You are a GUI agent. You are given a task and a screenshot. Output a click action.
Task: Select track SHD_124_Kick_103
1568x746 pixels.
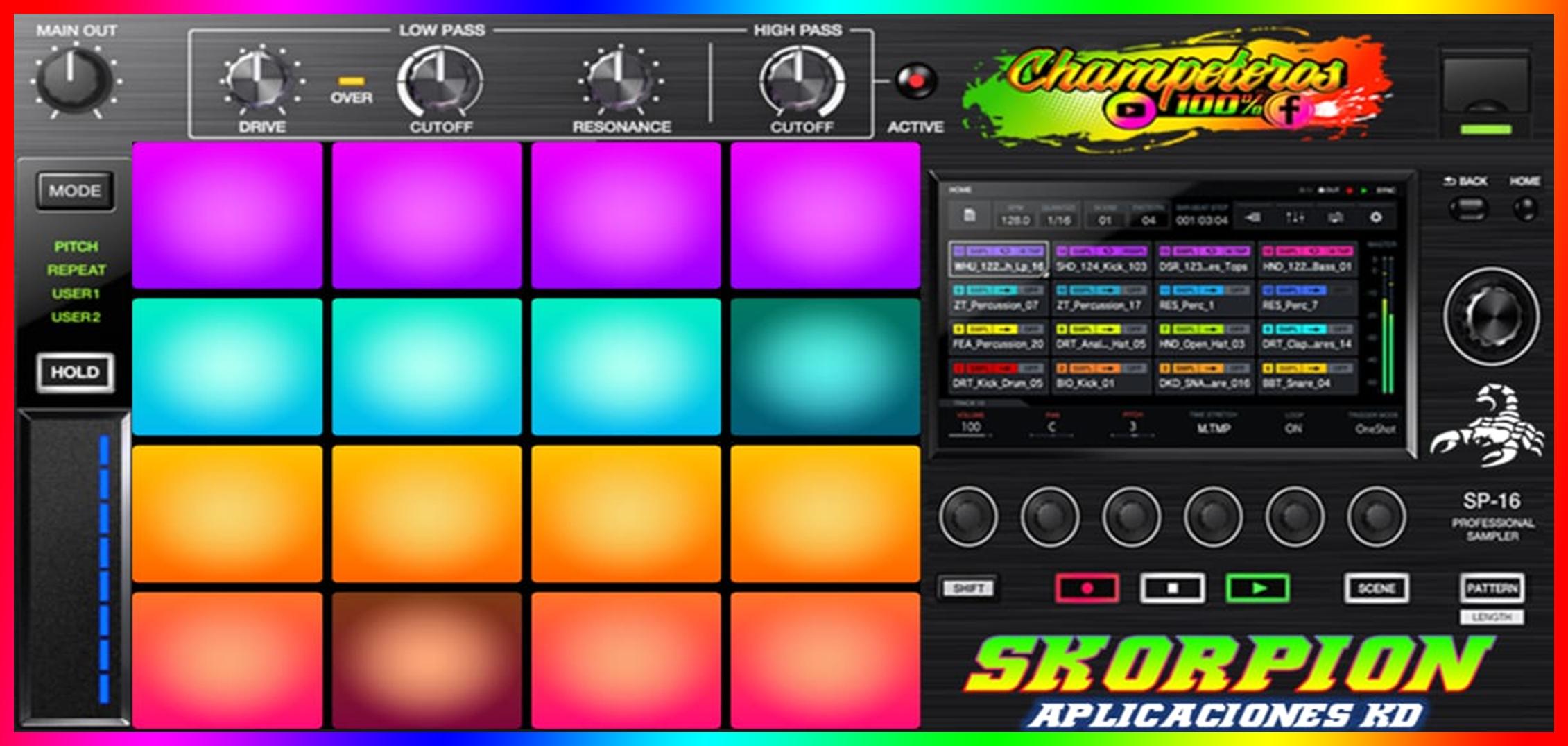tap(1101, 260)
